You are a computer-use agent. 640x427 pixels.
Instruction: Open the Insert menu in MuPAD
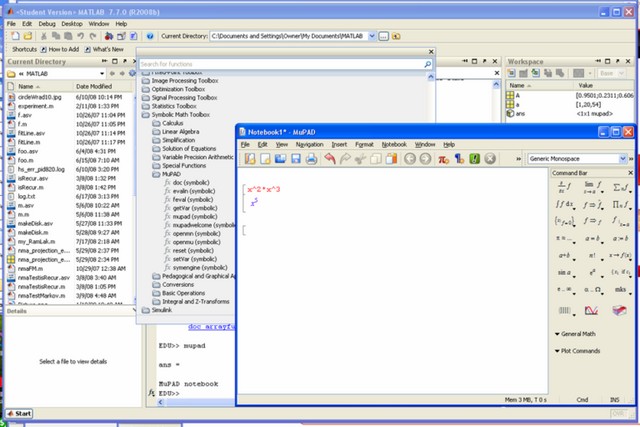(x=339, y=145)
